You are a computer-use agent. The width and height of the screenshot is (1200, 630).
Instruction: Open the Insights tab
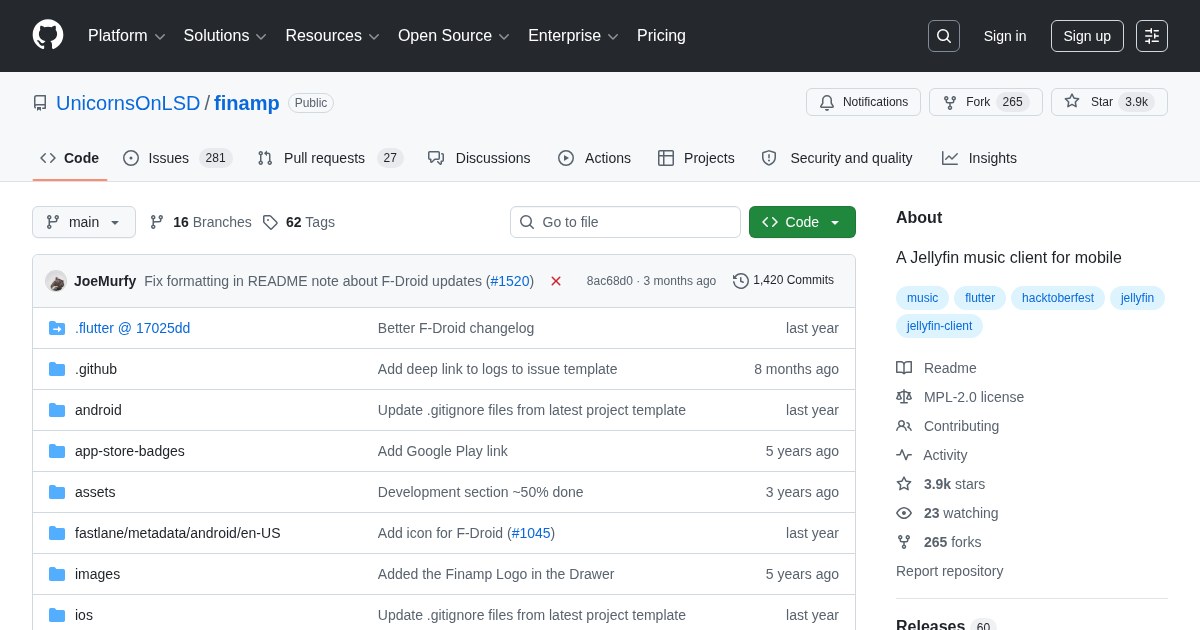point(979,158)
